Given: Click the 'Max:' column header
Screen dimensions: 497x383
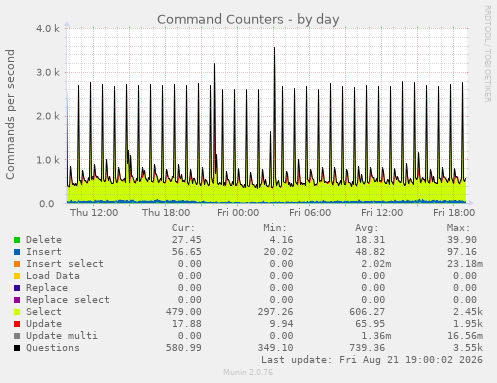Looking at the screenshot, I should [458, 228].
